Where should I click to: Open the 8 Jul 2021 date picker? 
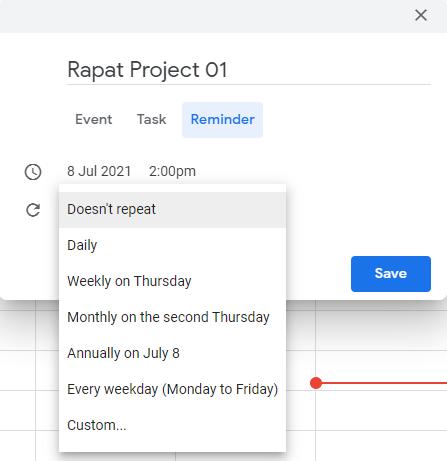pyautogui.click(x=99, y=171)
